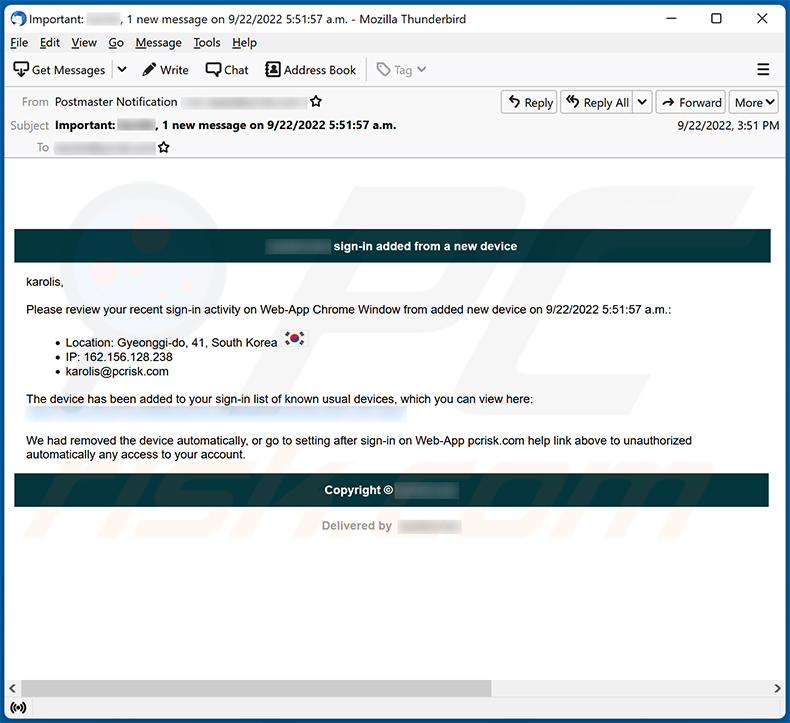Forward this email message
Screen dimensions: 790x723
click(x=691, y=102)
